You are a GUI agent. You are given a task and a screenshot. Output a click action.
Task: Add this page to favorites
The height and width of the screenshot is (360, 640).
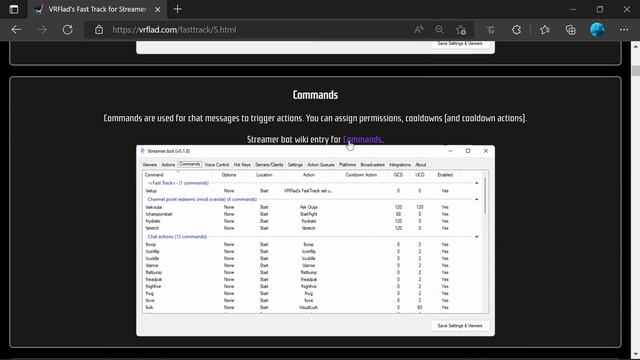[x=461, y=30]
